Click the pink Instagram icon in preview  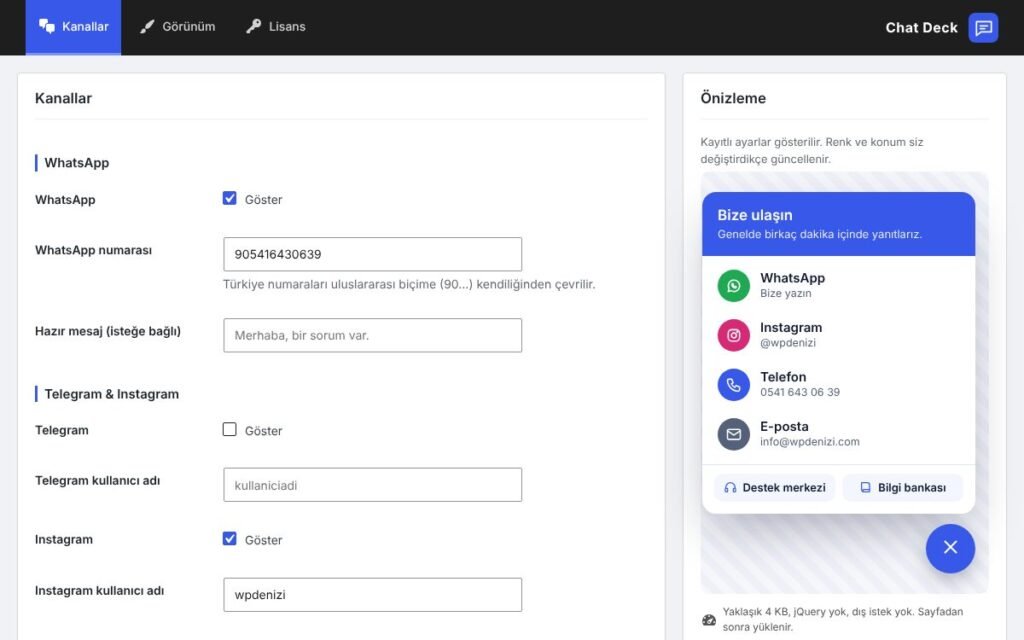[x=733, y=335]
